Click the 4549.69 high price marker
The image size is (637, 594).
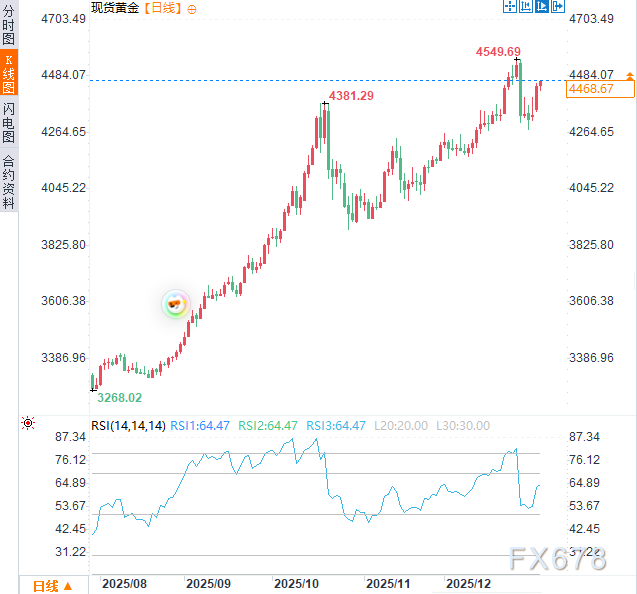click(x=497, y=51)
